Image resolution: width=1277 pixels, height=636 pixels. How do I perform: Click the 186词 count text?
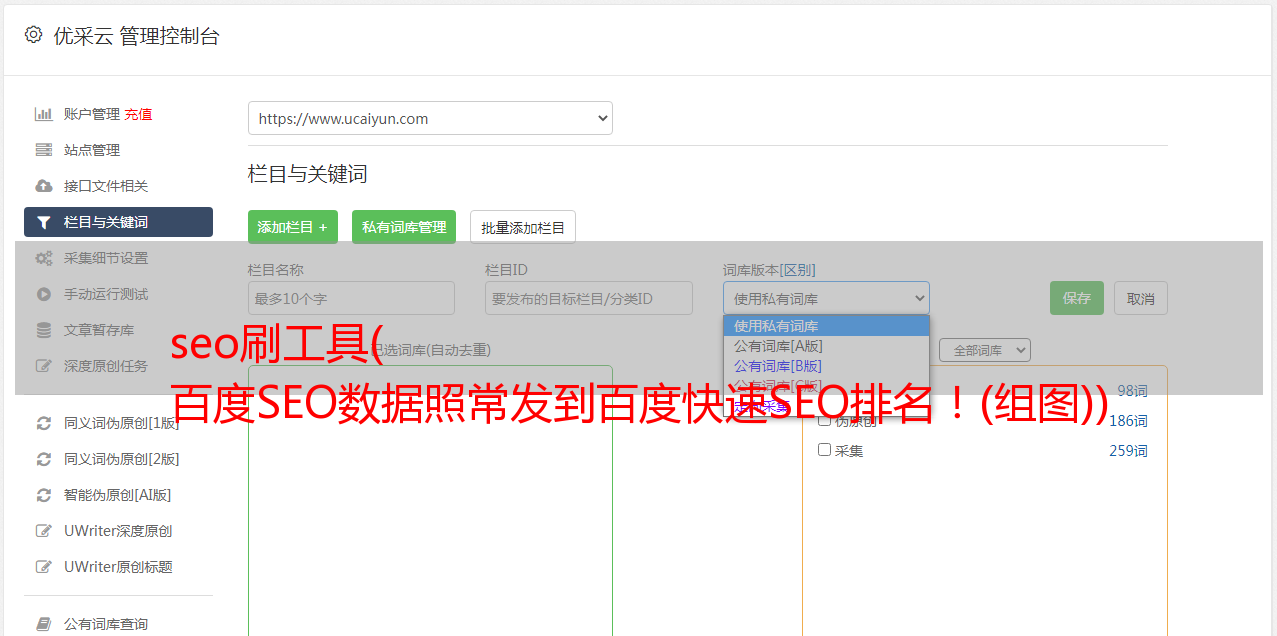pyautogui.click(x=1128, y=421)
